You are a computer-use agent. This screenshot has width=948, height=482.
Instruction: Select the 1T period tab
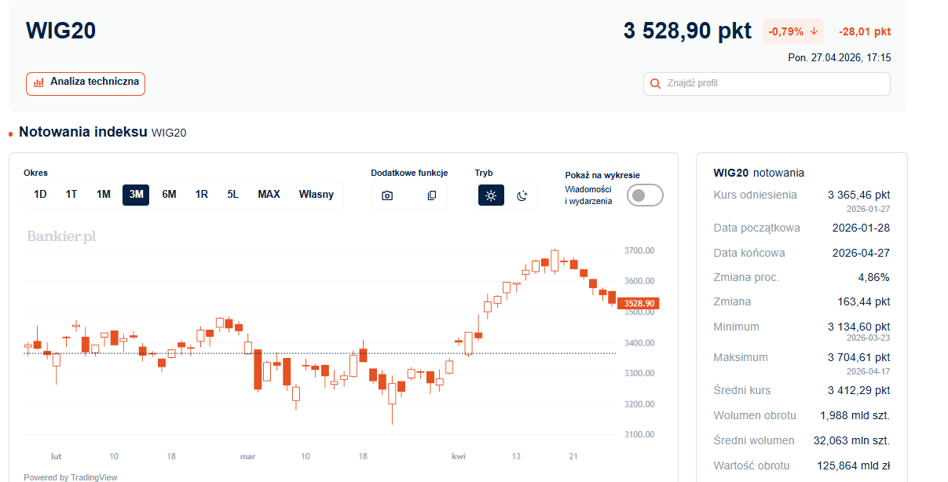71,195
